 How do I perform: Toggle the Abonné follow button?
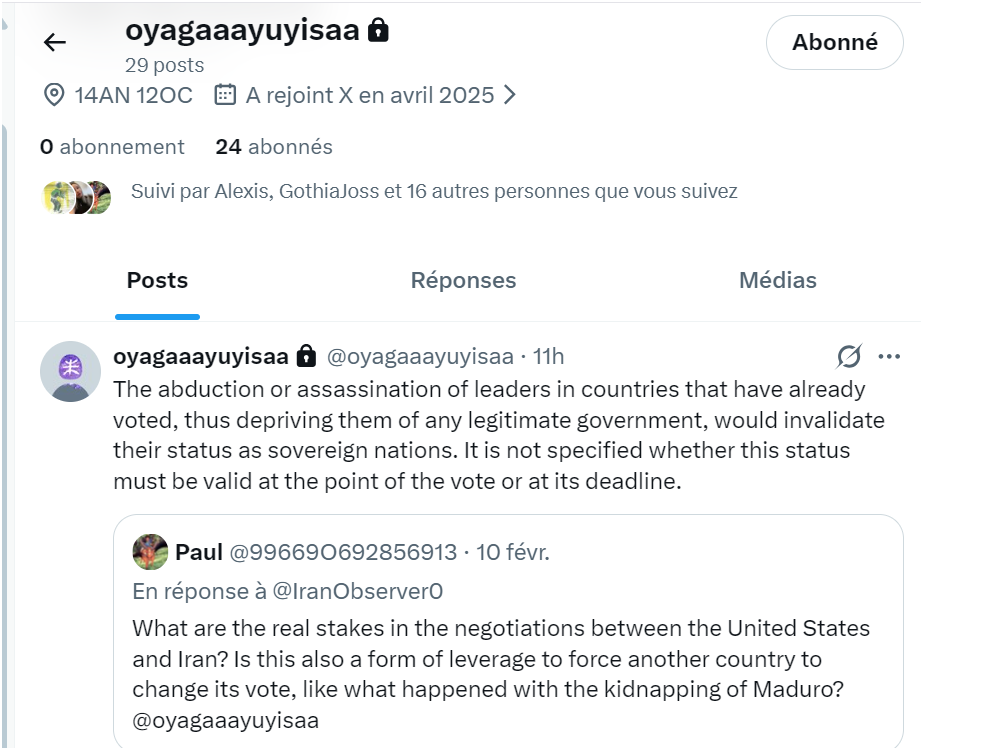[x=834, y=42]
